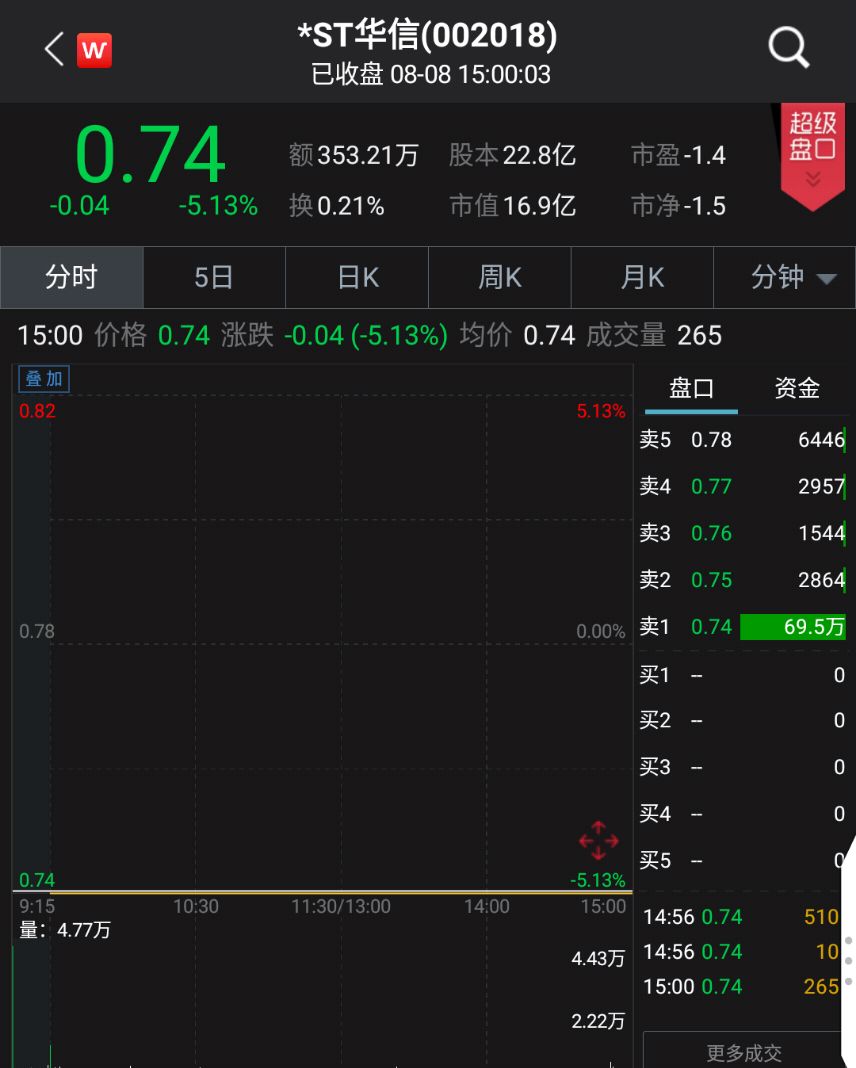The height and width of the screenshot is (1068, 856).
Task: Tap the red W logo icon
Action: [x=94, y=50]
